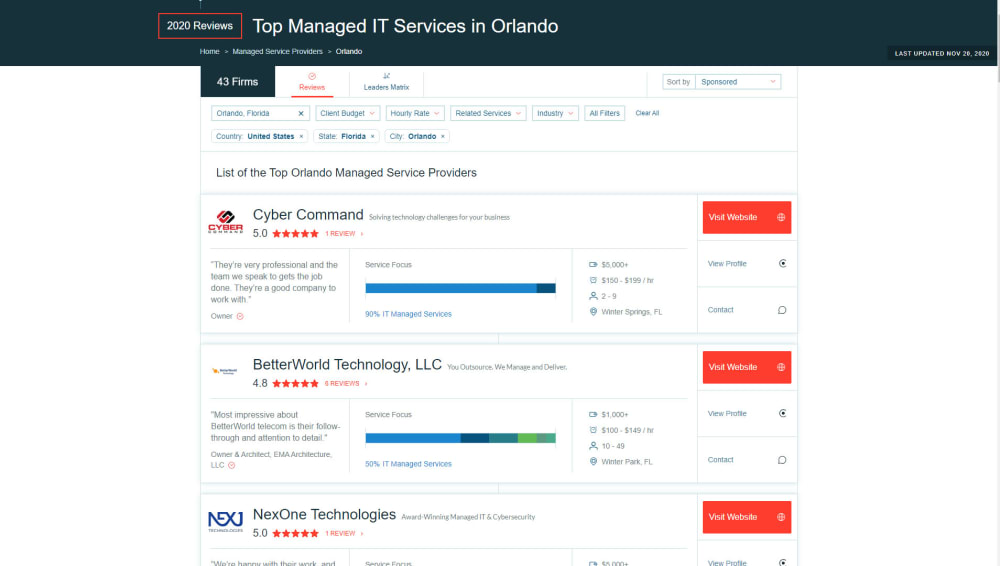Click the Winter Springs, FL location pin icon
This screenshot has height=566, width=1000.
[593, 312]
